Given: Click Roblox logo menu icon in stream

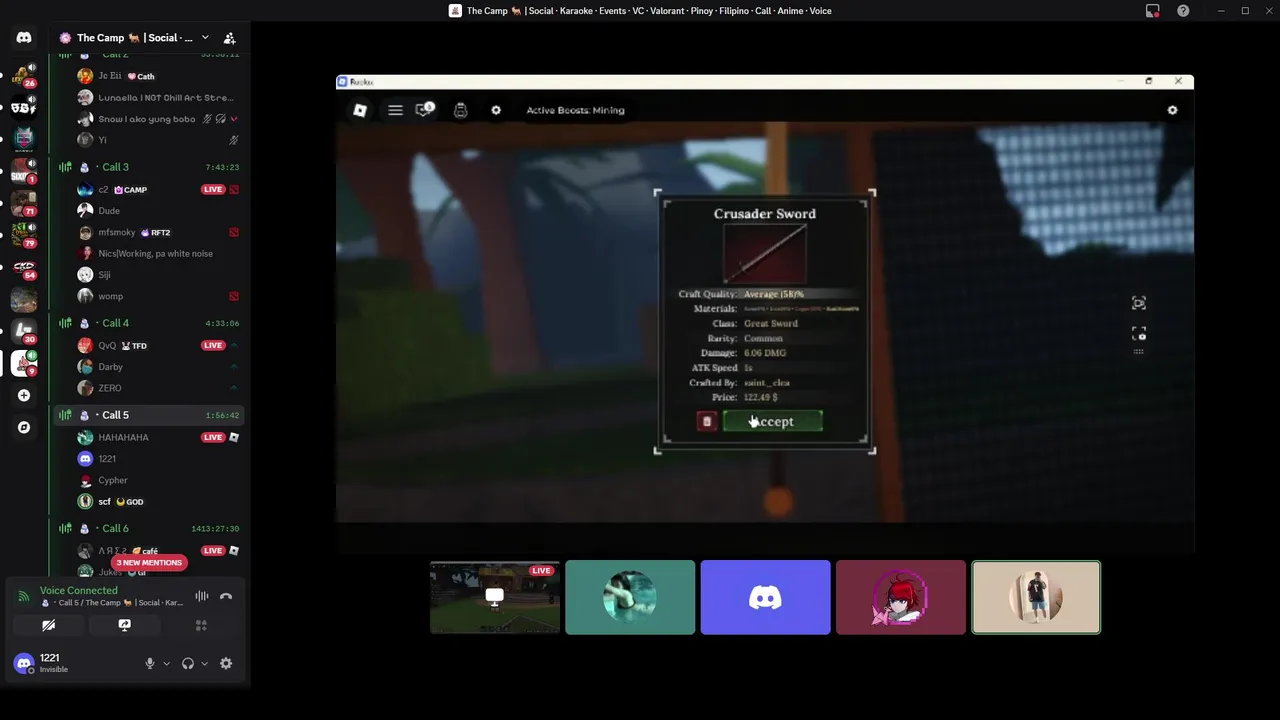Looking at the screenshot, I should [360, 110].
